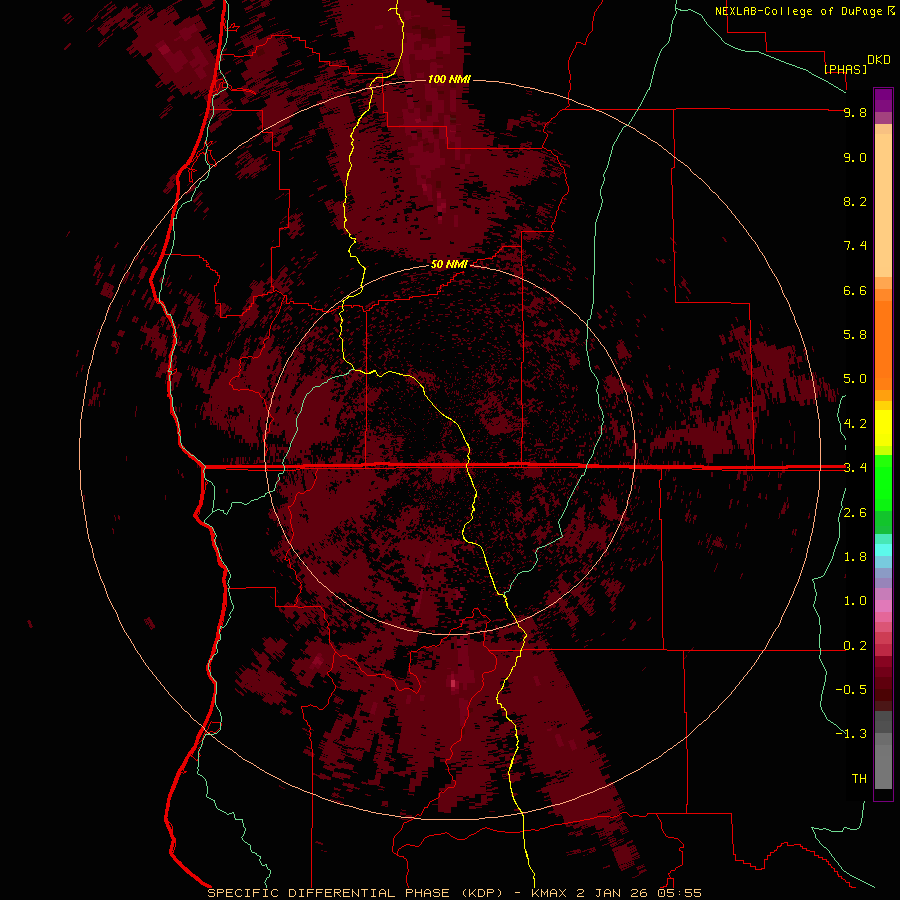Pick the cyan segment of color bar

click(883, 550)
